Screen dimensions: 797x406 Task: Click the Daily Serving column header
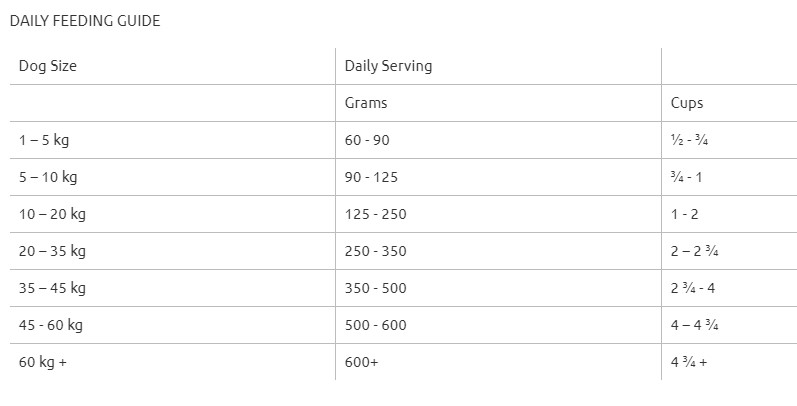click(388, 66)
